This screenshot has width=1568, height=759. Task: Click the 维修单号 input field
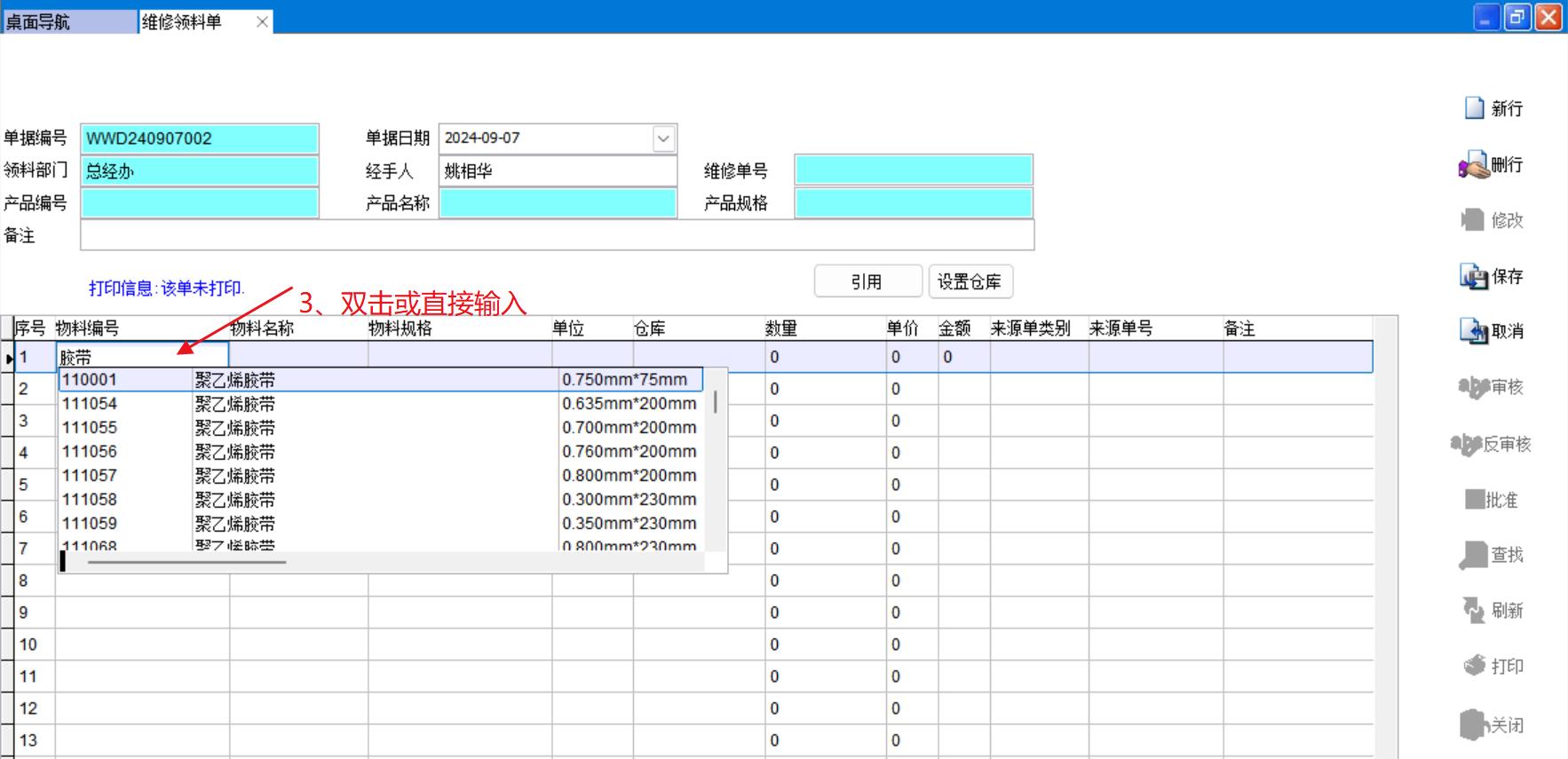pyautogui.click(x=913, y=170)
